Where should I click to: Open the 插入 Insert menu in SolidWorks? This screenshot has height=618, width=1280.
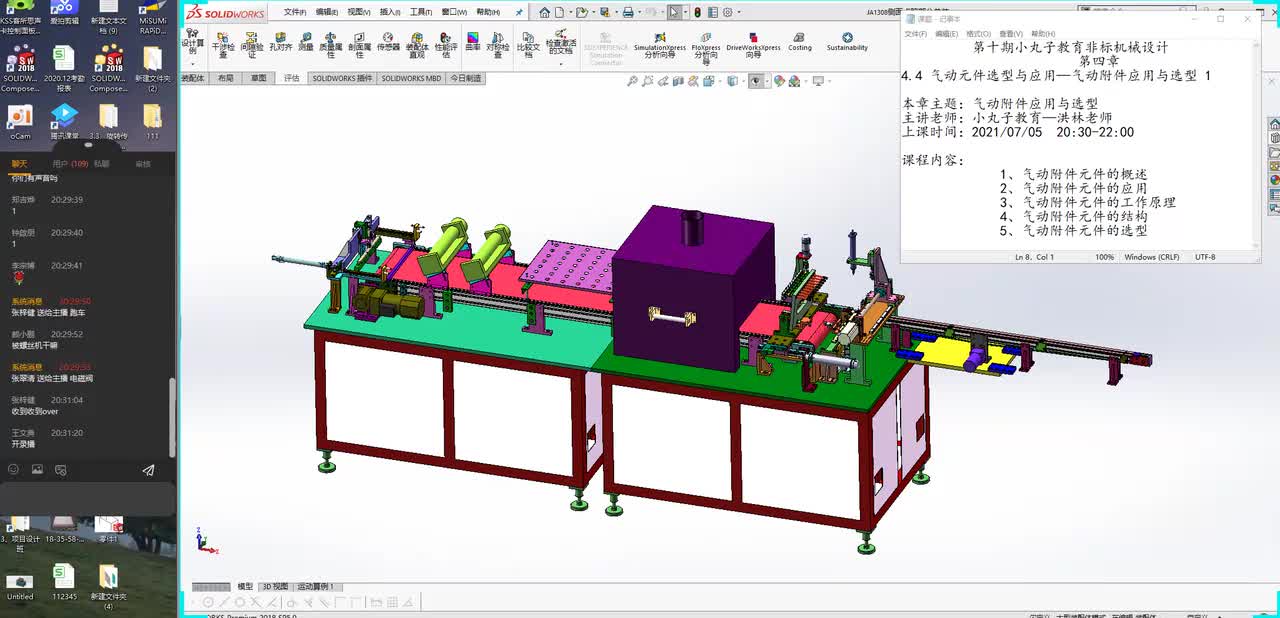390,12
